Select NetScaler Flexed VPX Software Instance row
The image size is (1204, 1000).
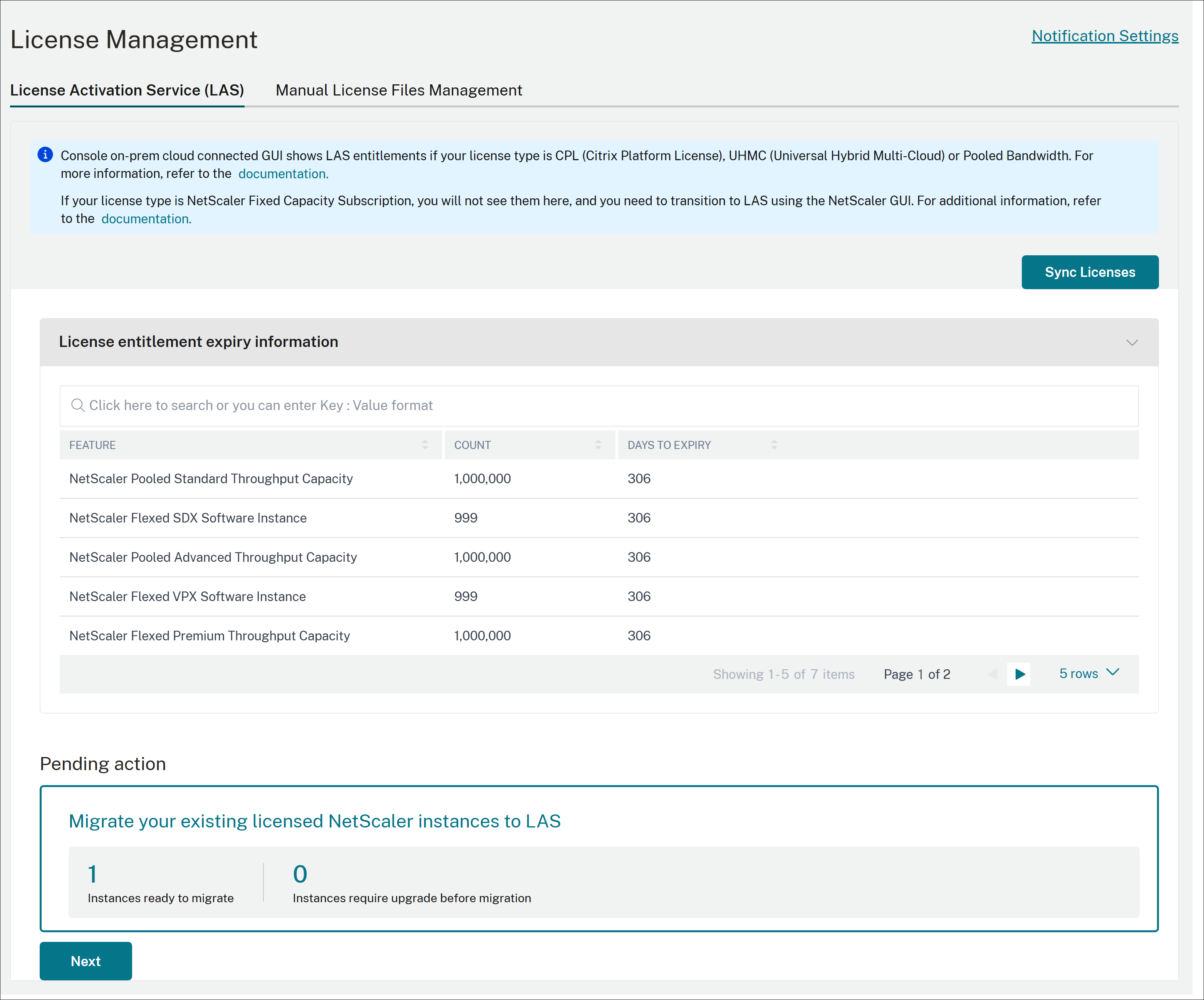click(599, 596)
